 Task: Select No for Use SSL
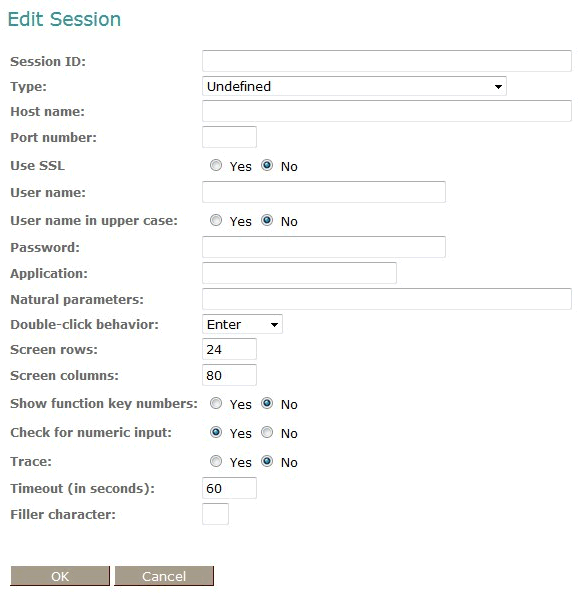[x=267, y=165]
